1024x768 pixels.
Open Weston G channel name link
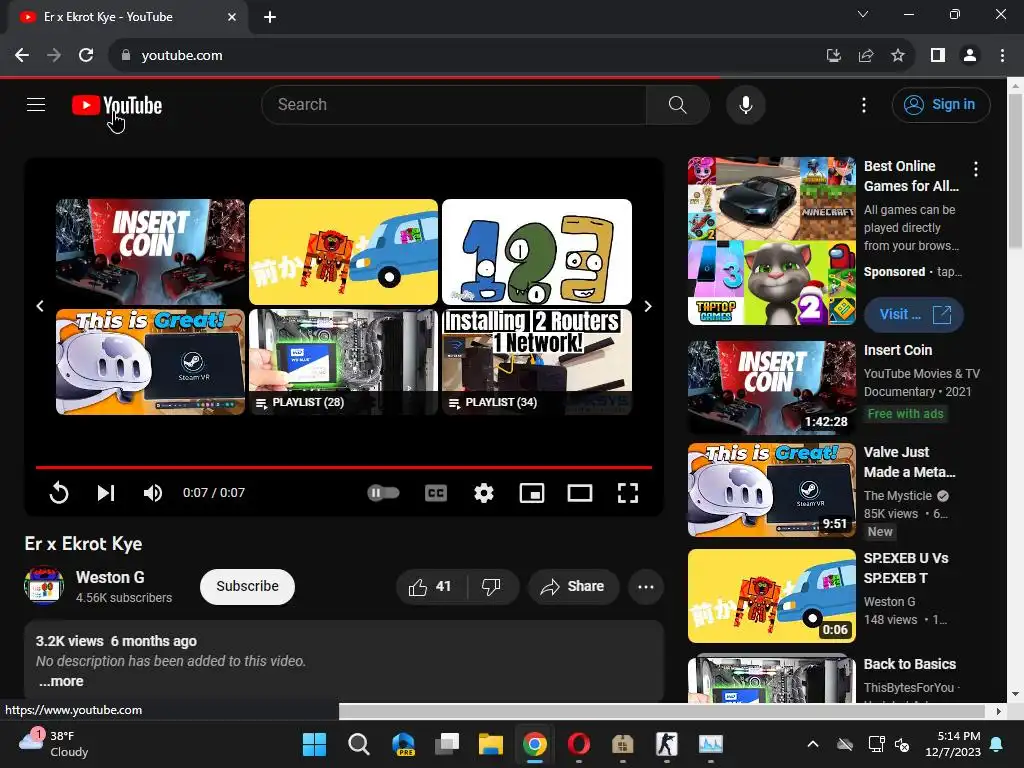coord(110,577)
